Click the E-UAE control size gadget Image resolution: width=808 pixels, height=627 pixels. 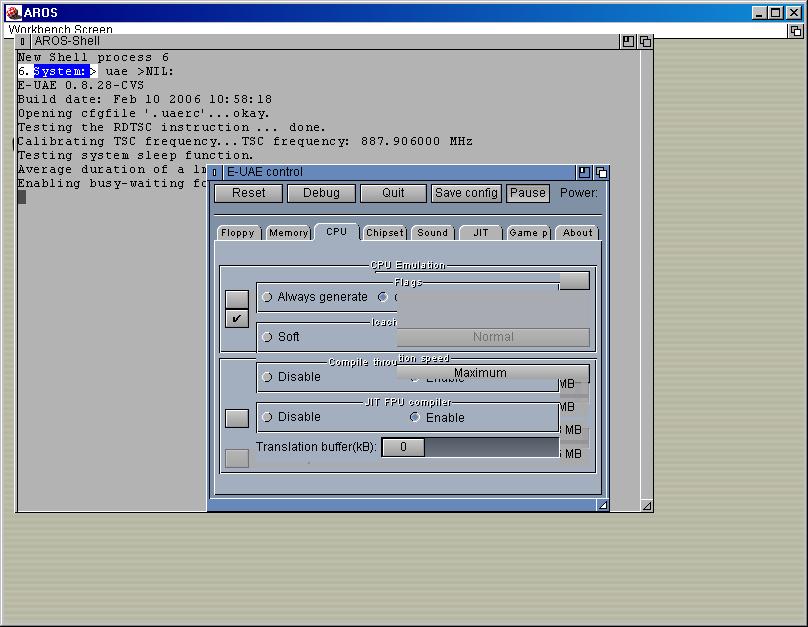(x=603, y=505)
